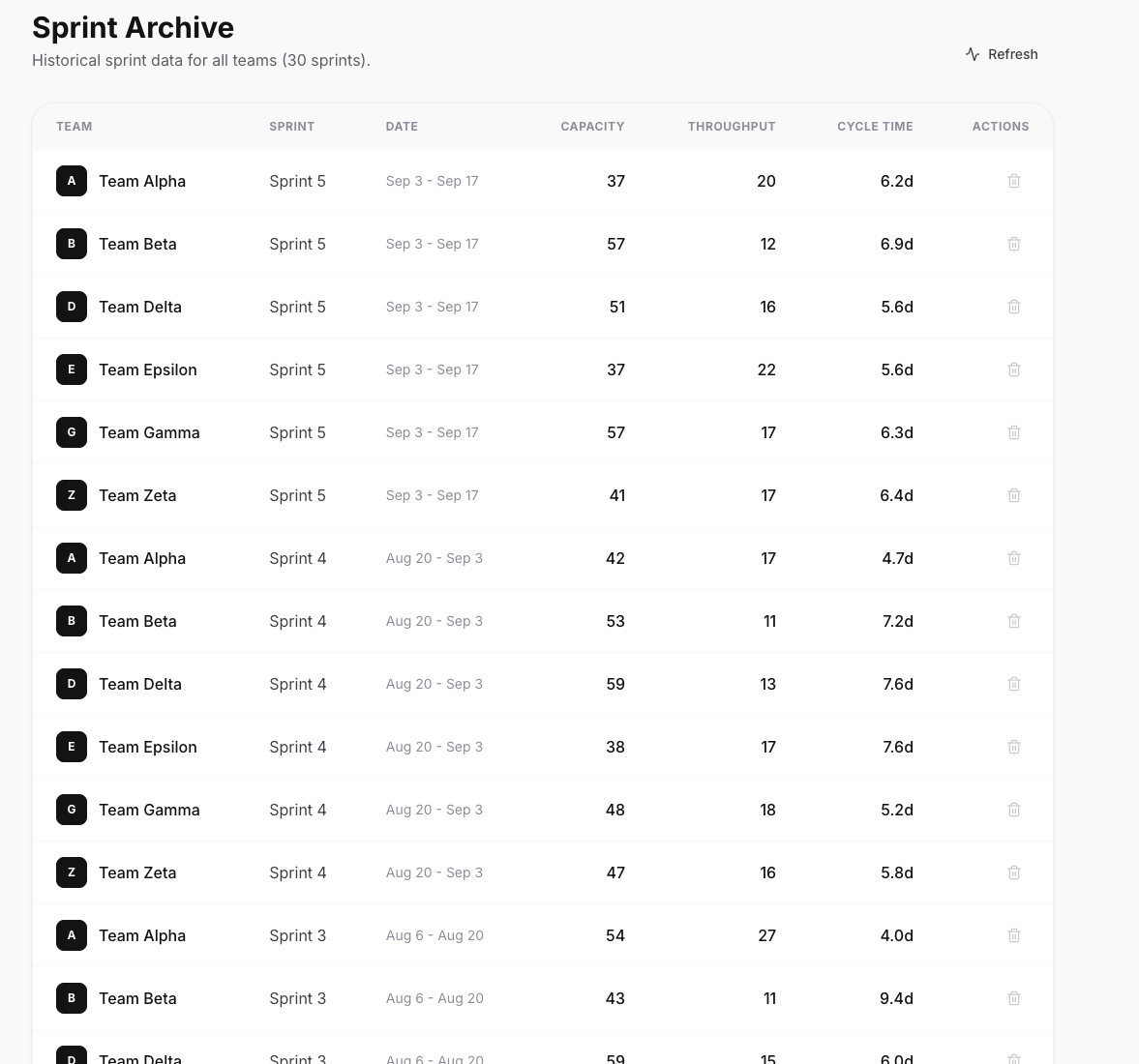Delete Team Zeta Sprint 5 row
This screenshot has width=1139, height=1064.
point(1014,495)
